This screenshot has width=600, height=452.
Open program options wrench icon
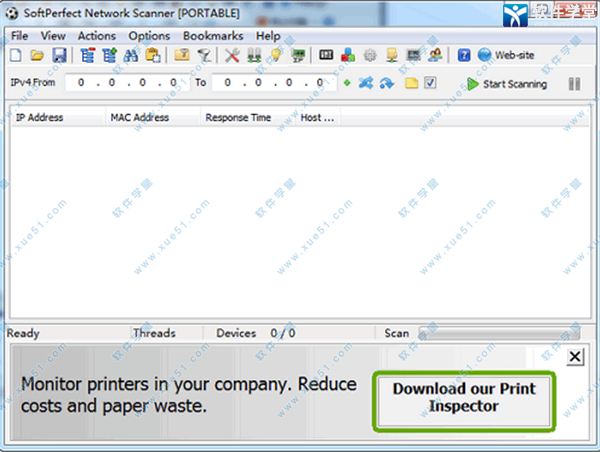[232, 56]
